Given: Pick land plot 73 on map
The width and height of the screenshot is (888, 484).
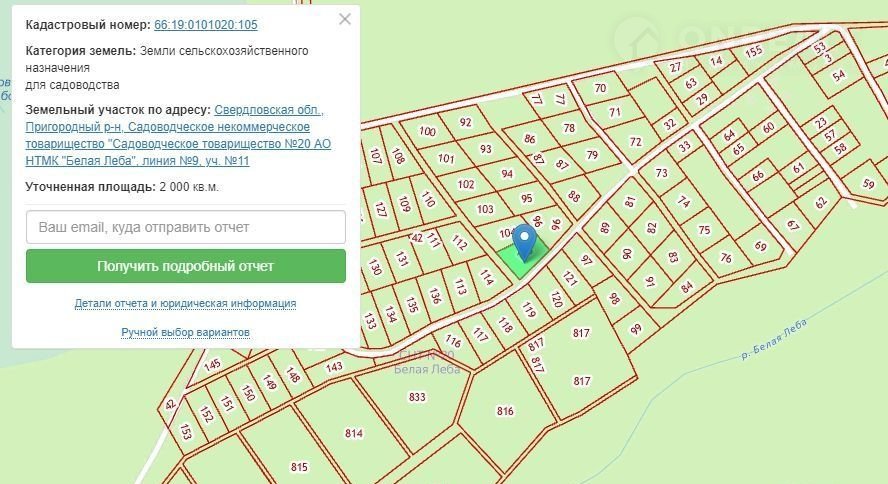Looking at the screenshot, I should (661, 173).
